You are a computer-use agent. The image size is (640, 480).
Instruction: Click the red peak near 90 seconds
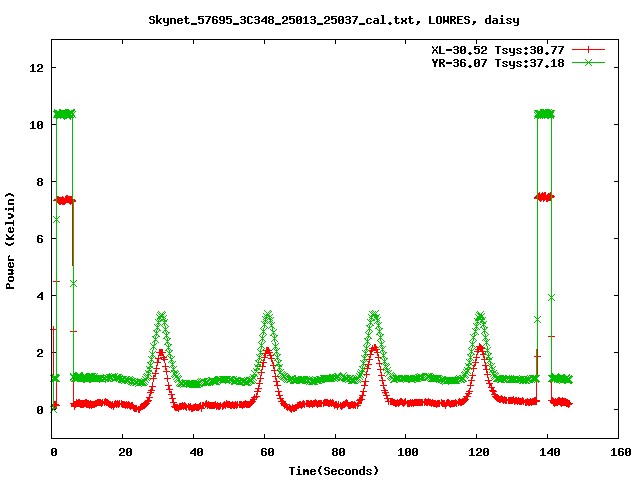tap(374, 348)
